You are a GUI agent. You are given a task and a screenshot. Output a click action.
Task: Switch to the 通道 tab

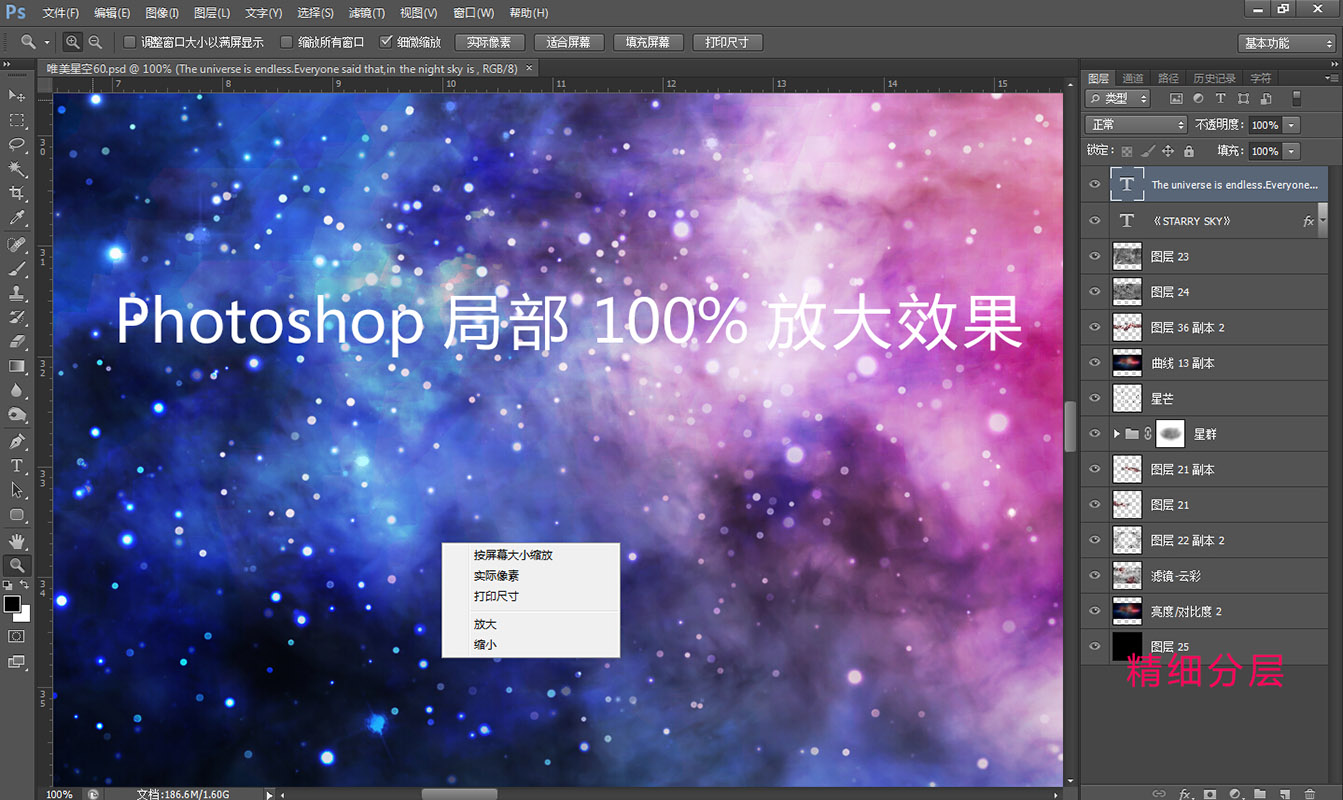(x=1133, y=78)
